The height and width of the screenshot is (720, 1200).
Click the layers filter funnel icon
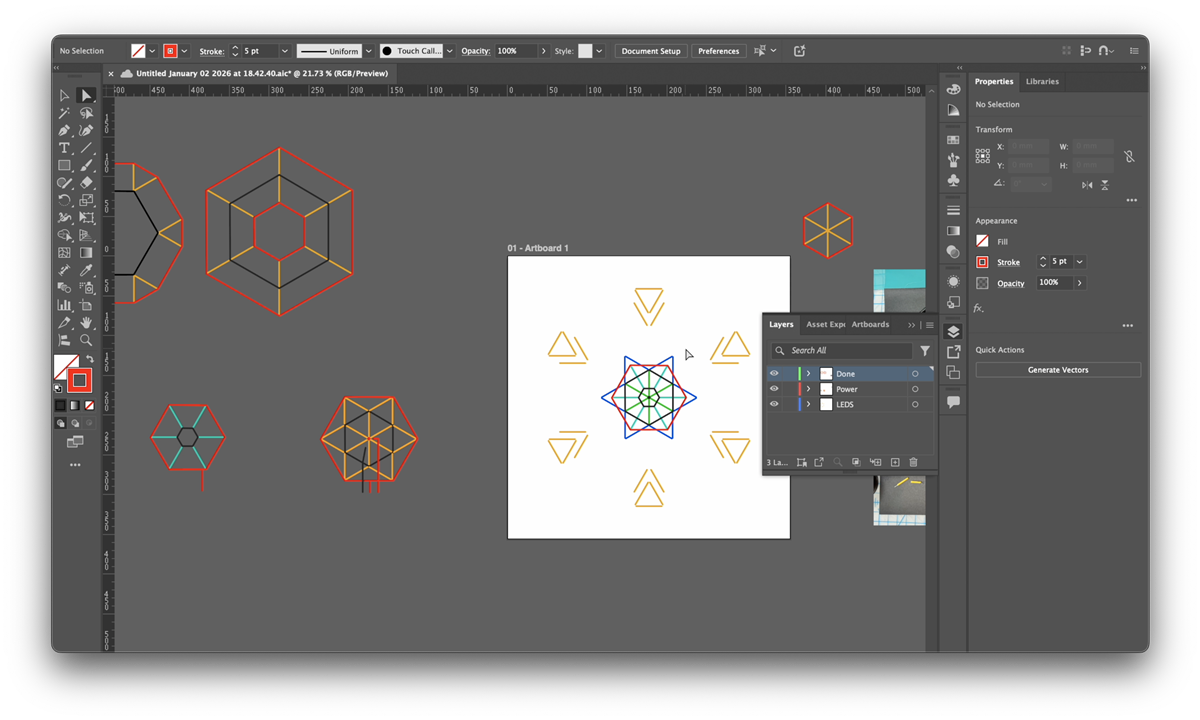click(925, 351)
